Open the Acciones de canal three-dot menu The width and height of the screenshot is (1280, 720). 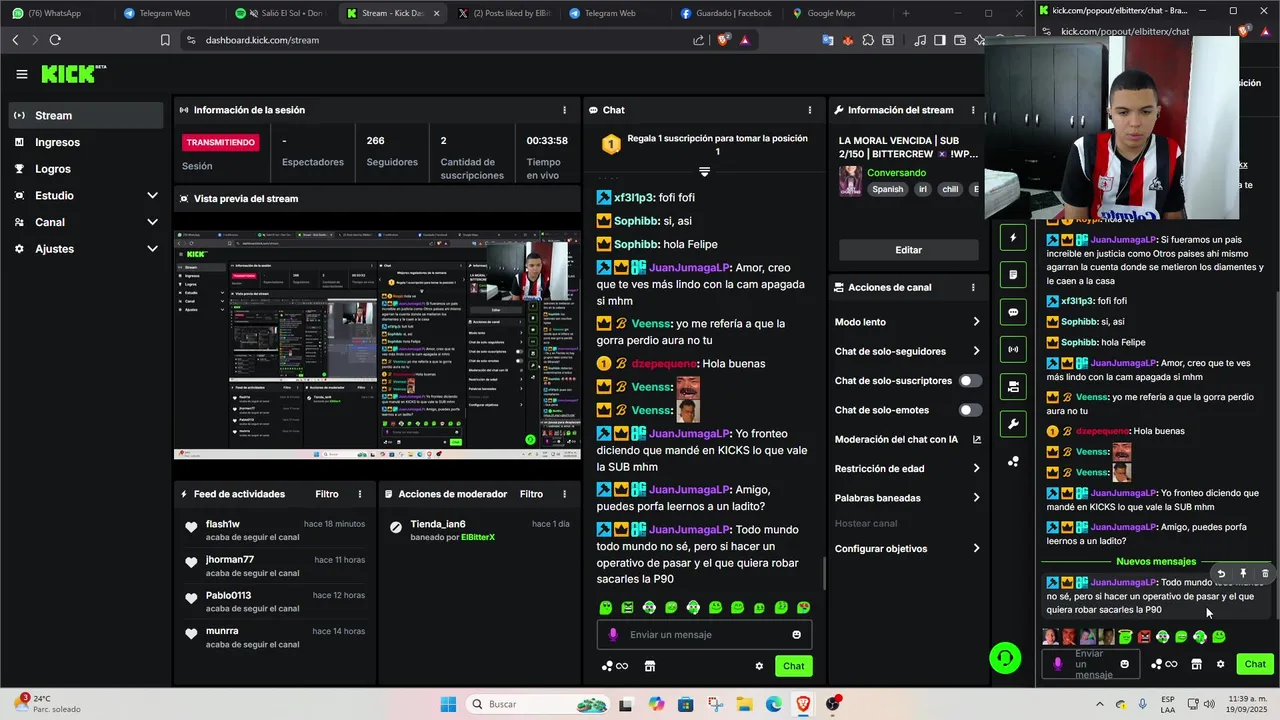[973, 287]
